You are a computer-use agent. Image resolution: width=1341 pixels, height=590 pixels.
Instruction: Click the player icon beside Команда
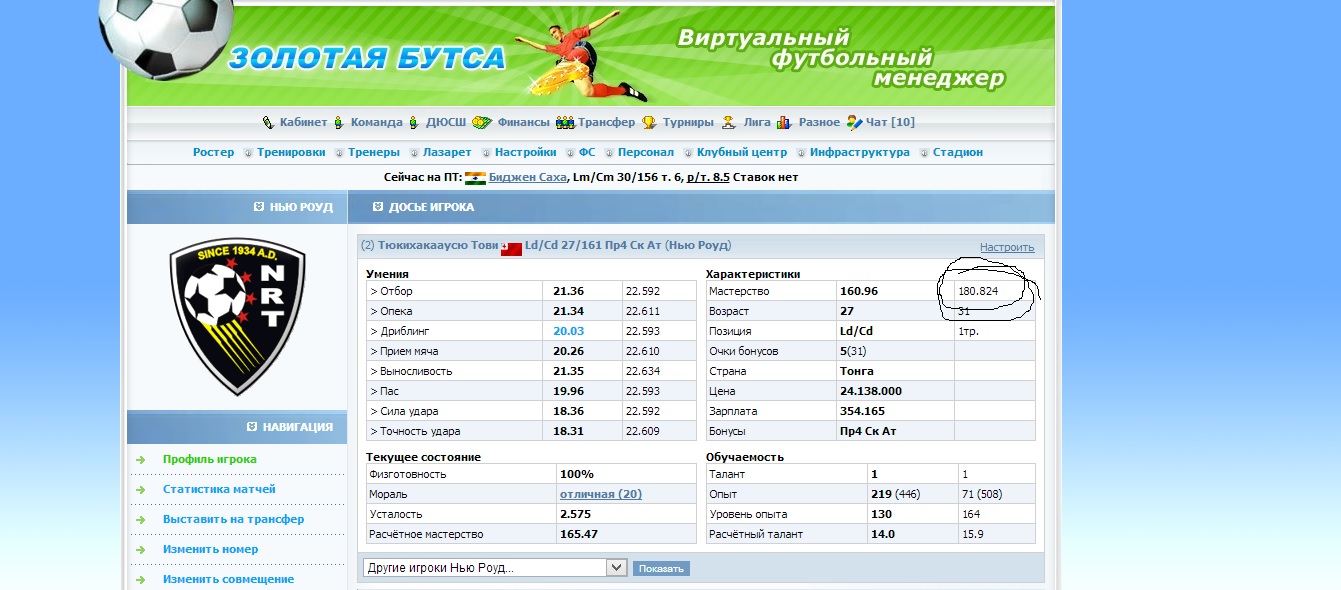[x=338, y=122]
